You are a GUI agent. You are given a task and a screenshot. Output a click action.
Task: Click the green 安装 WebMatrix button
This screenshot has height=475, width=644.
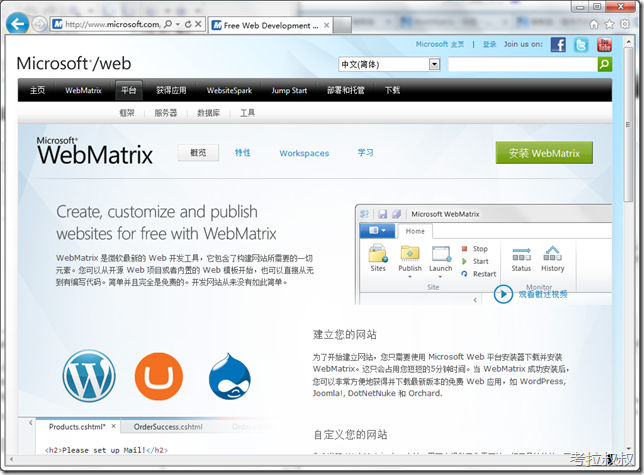point(544,153)
